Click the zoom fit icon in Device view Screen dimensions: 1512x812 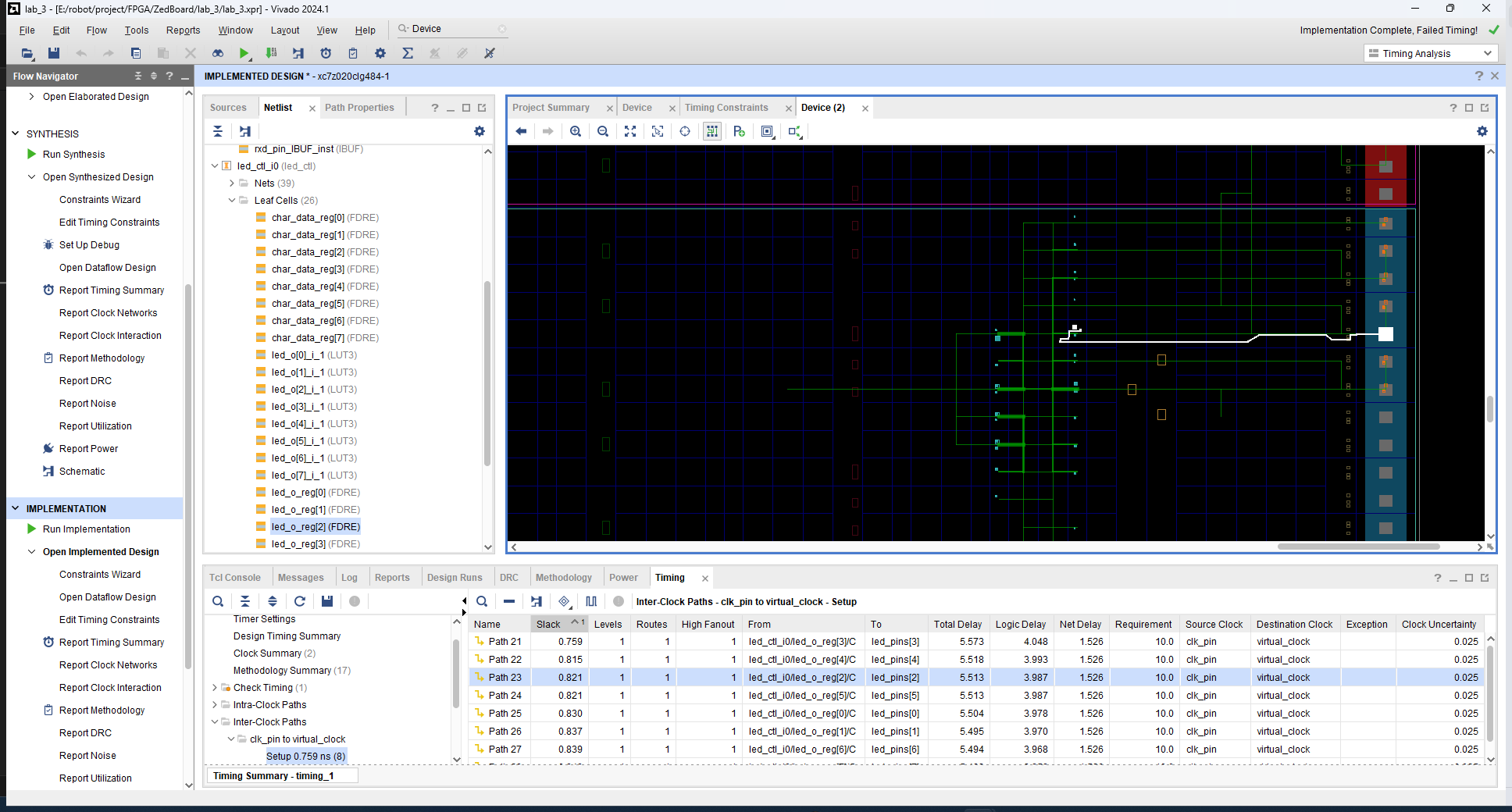(630, 131)
